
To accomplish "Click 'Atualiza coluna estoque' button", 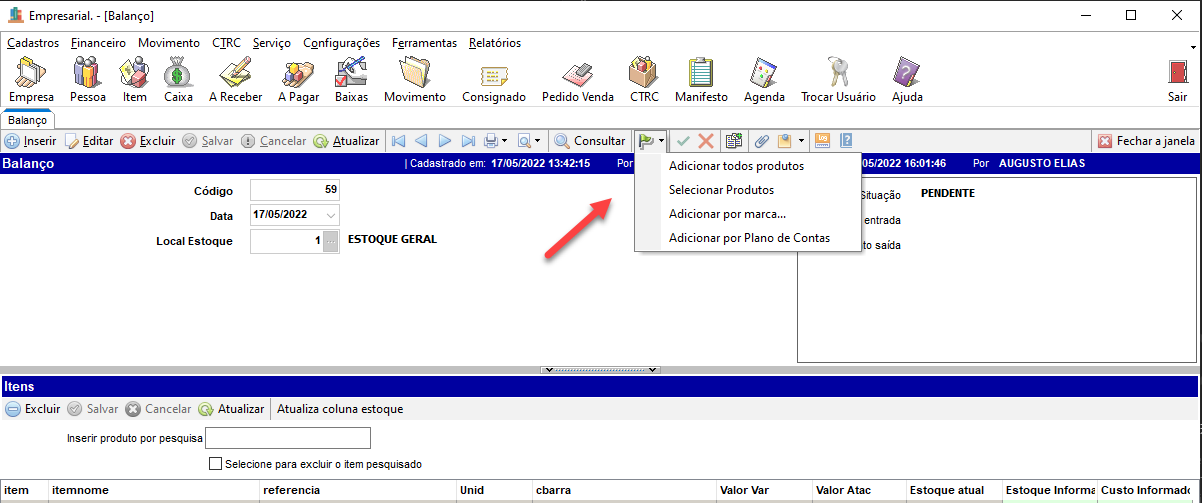I will click(340, 409).
